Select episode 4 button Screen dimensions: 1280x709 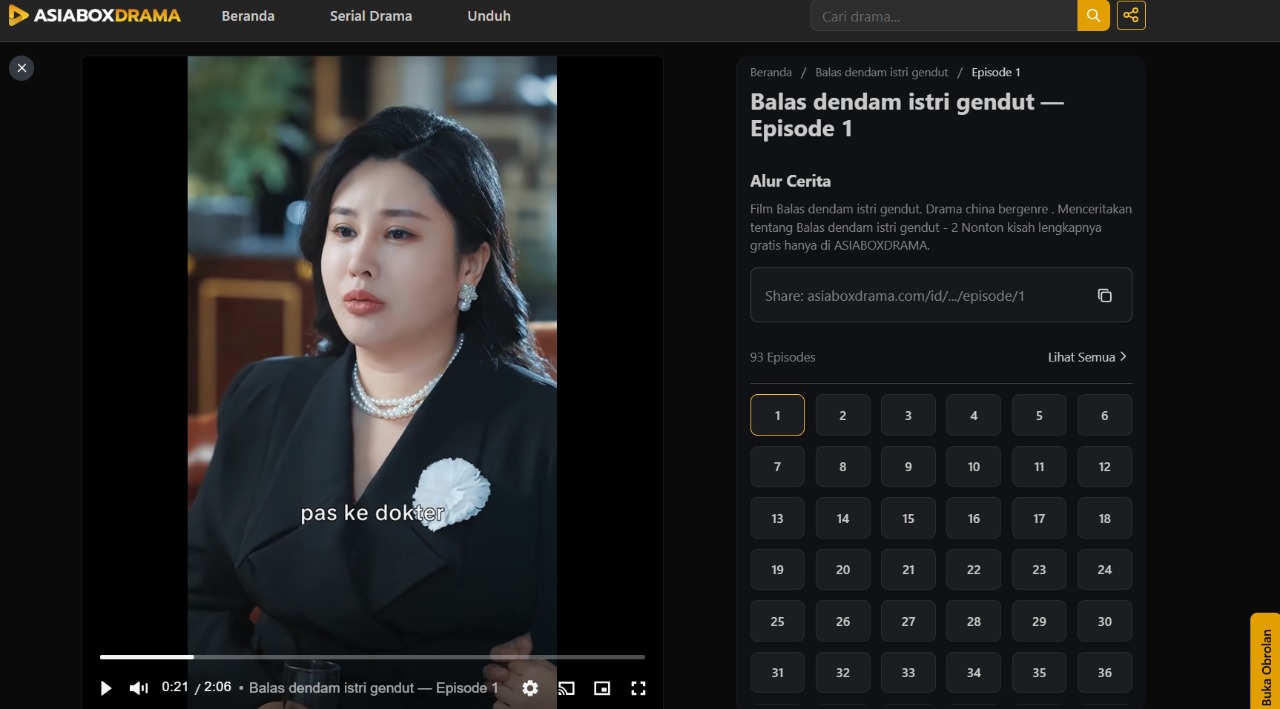tap(974, 415)
